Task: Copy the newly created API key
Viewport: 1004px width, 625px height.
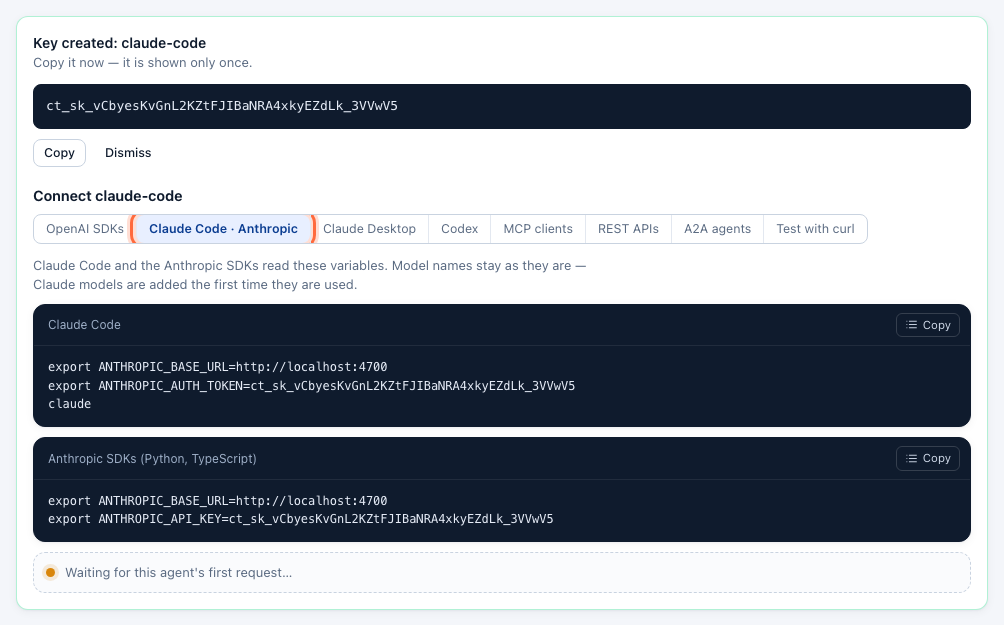Action: [59, 153]
